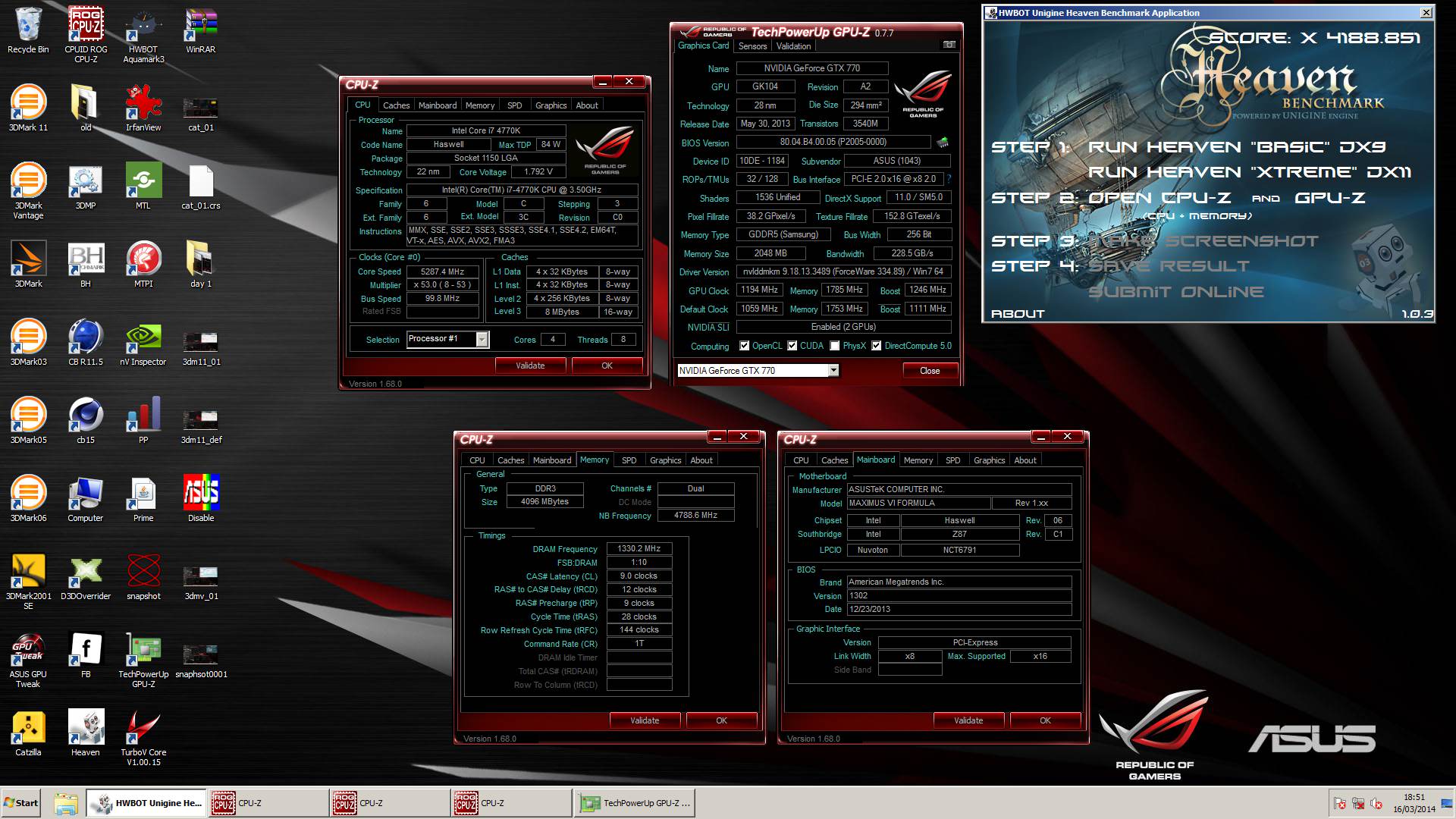Viewport: 1456px width, 819px height.
Task: Expand the Processor #1 selection dropdown
Action: [x=482, y=340]
